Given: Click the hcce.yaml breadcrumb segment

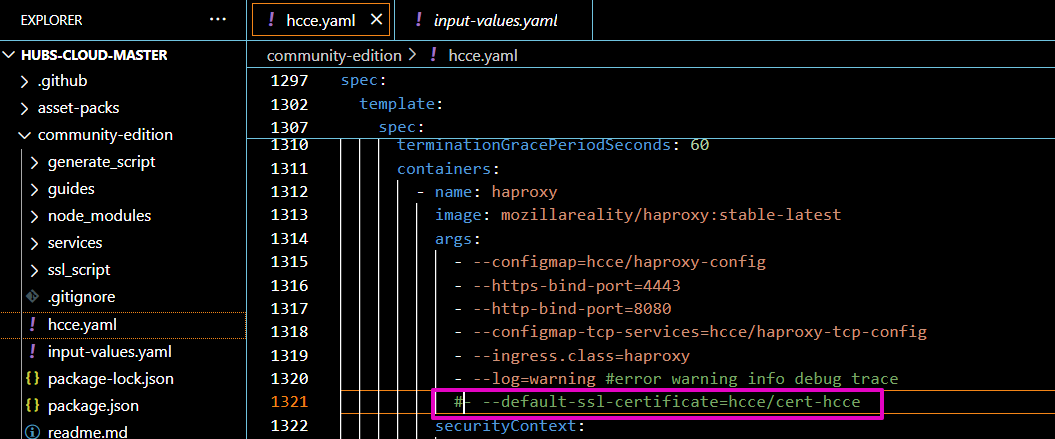Looking at the screenshot, I should coord(483,56).
